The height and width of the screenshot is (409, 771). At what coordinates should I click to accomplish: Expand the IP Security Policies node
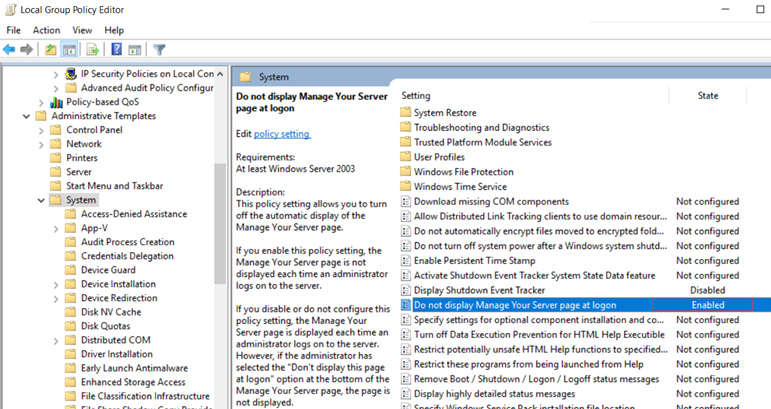tap(56, 75)
